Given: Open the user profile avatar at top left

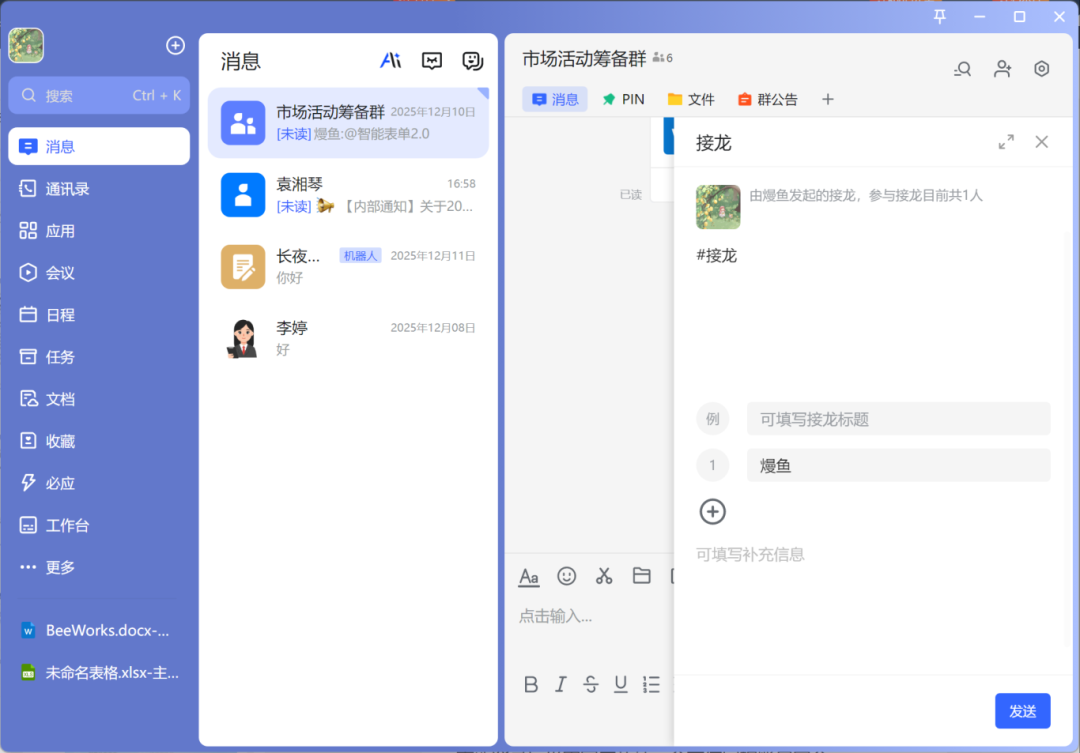Looking at the screenshot, I should coord(26,45).
